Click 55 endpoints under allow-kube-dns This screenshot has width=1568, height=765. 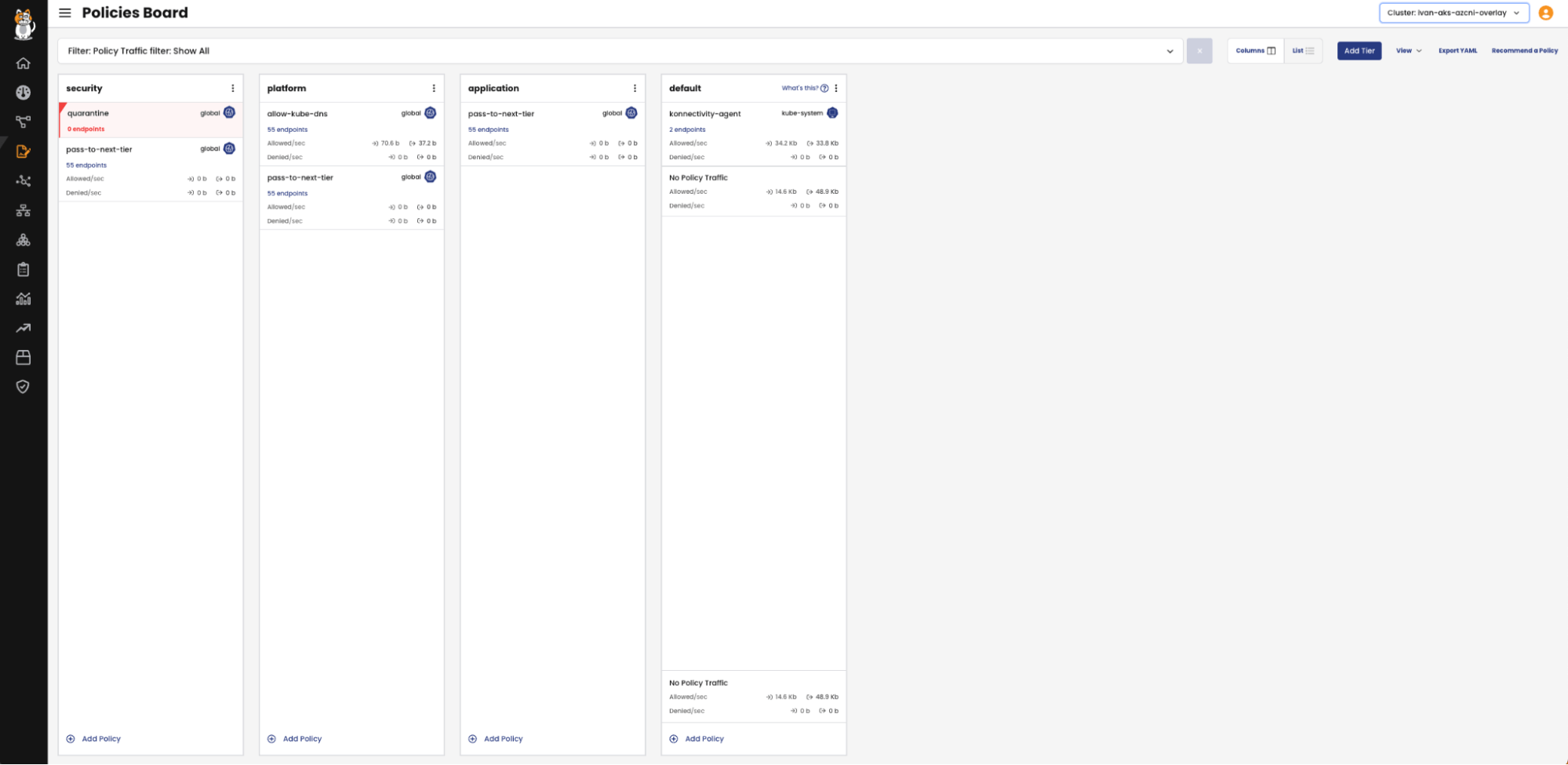click(x=287, y=129)
